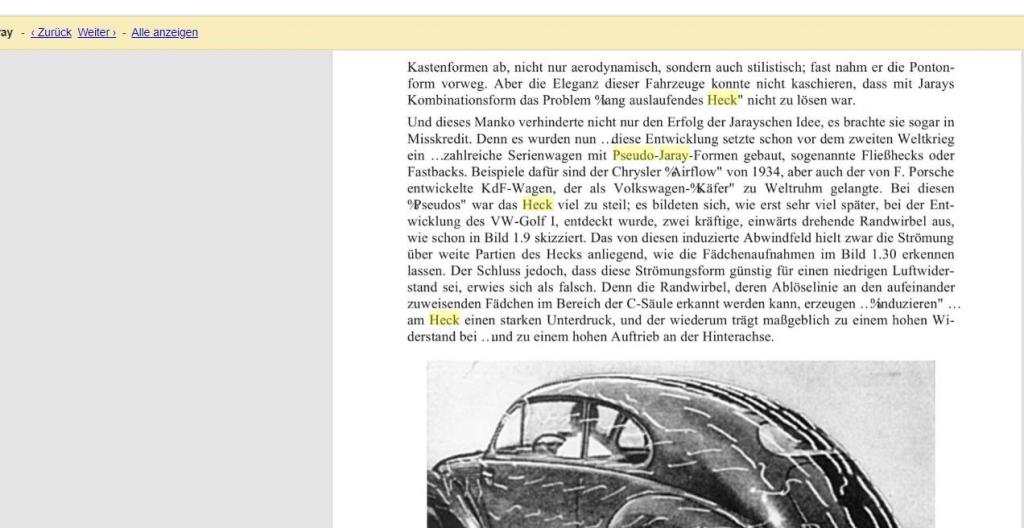Select the word 'C-Säule' in paragraph
Image resolution: width=1024 pixels, height=528 pixels.
pyautogui.click(x=649, y=304)
